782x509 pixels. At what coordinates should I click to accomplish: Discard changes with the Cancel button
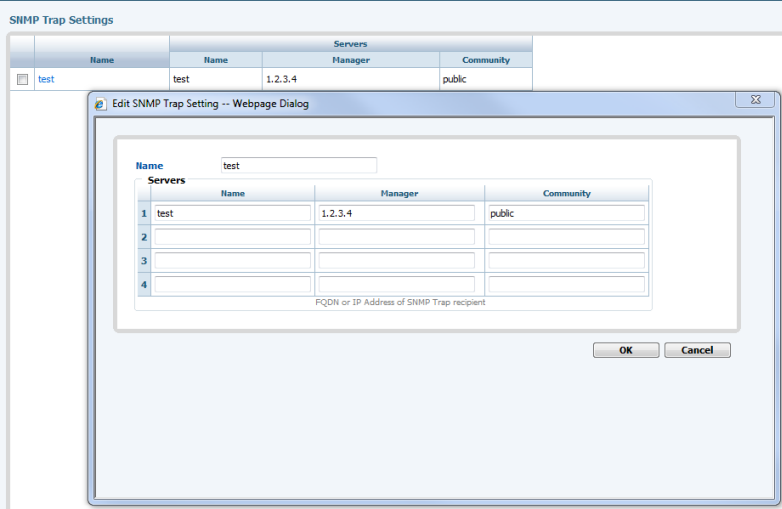click(697, 350)
